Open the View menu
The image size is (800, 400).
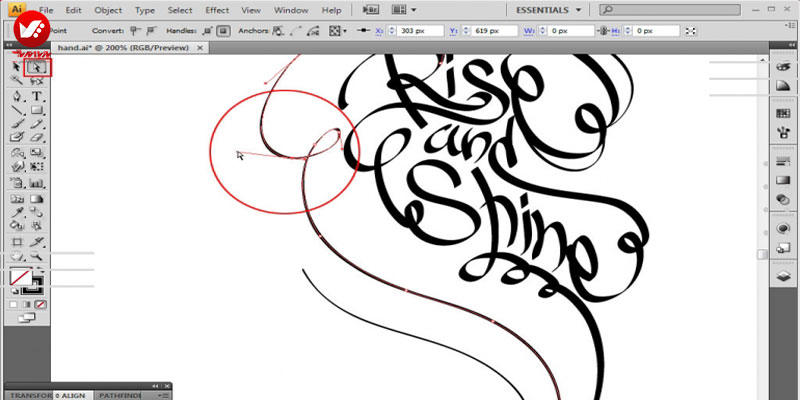251,10
